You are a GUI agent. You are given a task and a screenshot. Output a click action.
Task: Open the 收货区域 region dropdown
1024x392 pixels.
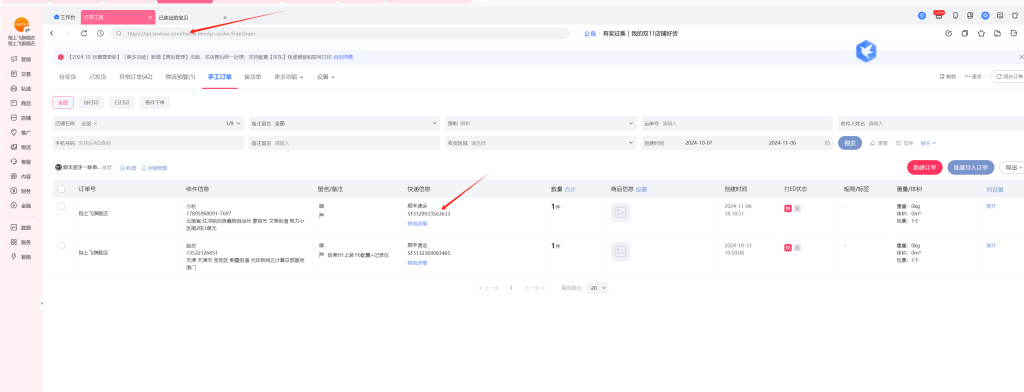click(x=541, y=142)
